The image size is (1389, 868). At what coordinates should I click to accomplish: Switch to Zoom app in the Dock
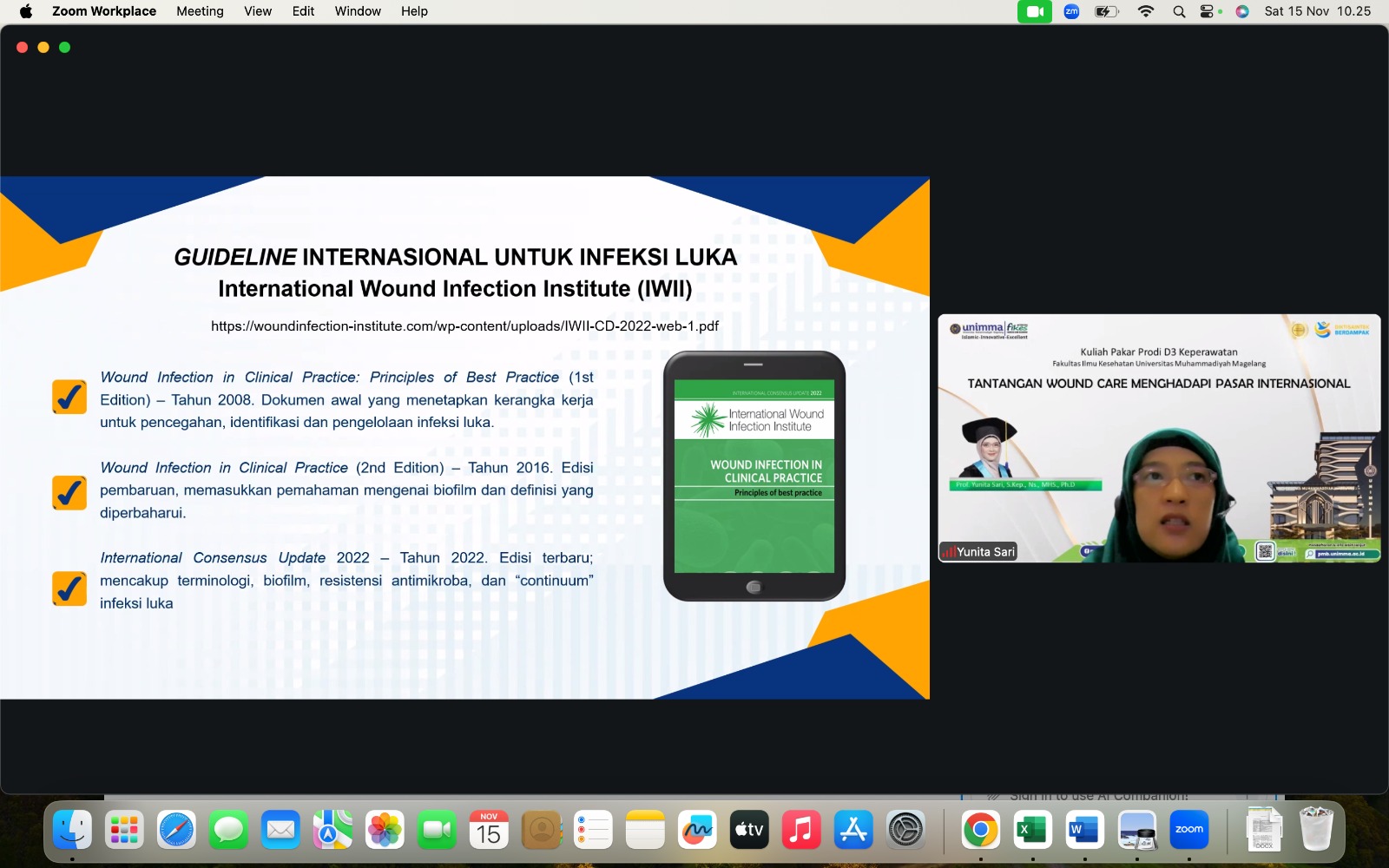click(1188, 831)
